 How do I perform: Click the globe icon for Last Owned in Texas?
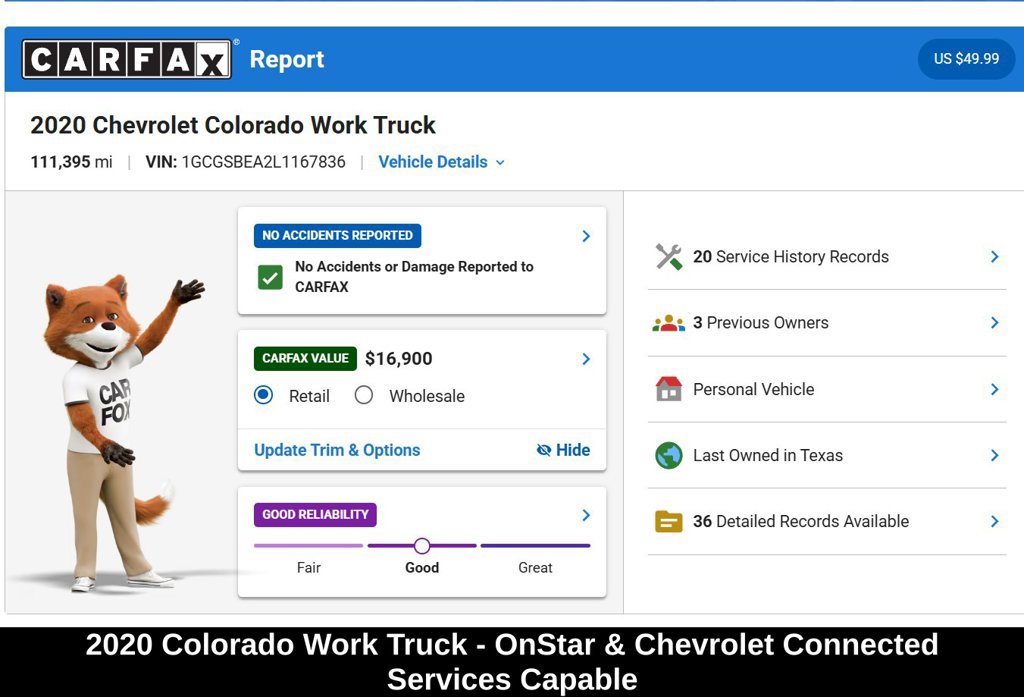point(669,455)
